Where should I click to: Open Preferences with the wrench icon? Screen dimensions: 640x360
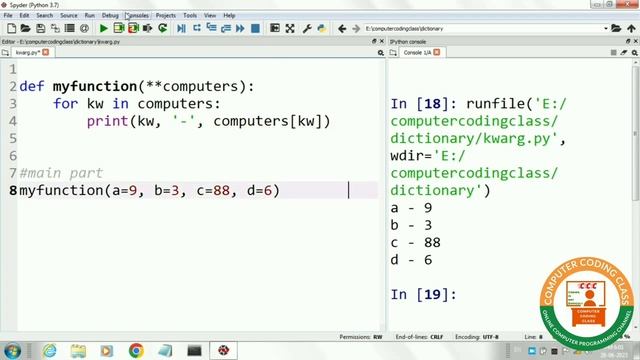(x=307, y=29)
